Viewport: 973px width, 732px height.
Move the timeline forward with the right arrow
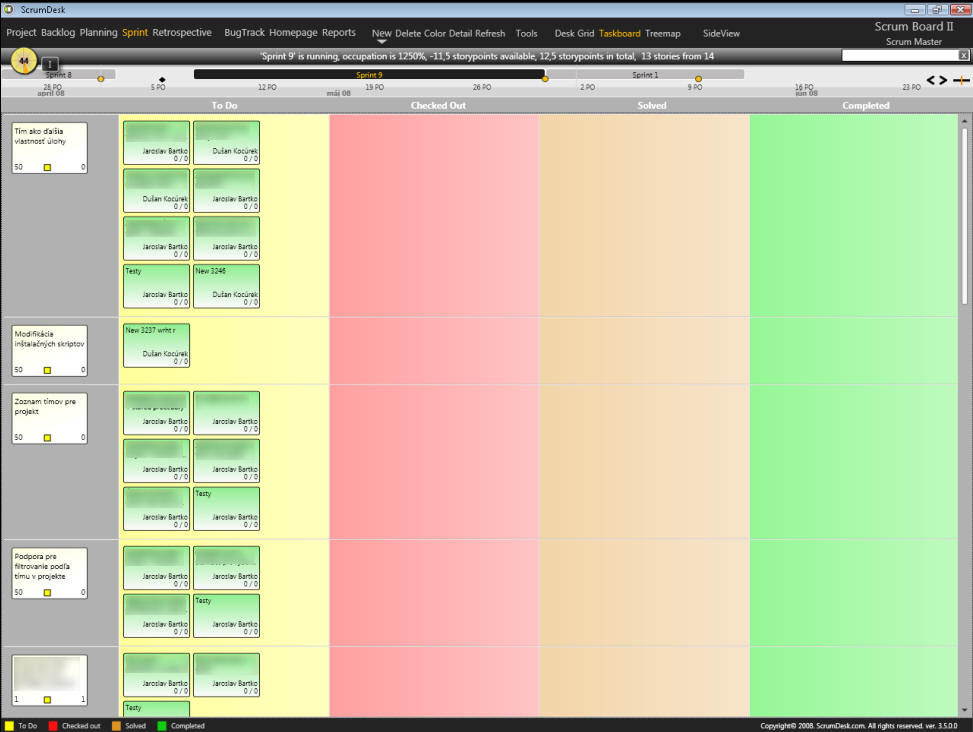(943, 80)
